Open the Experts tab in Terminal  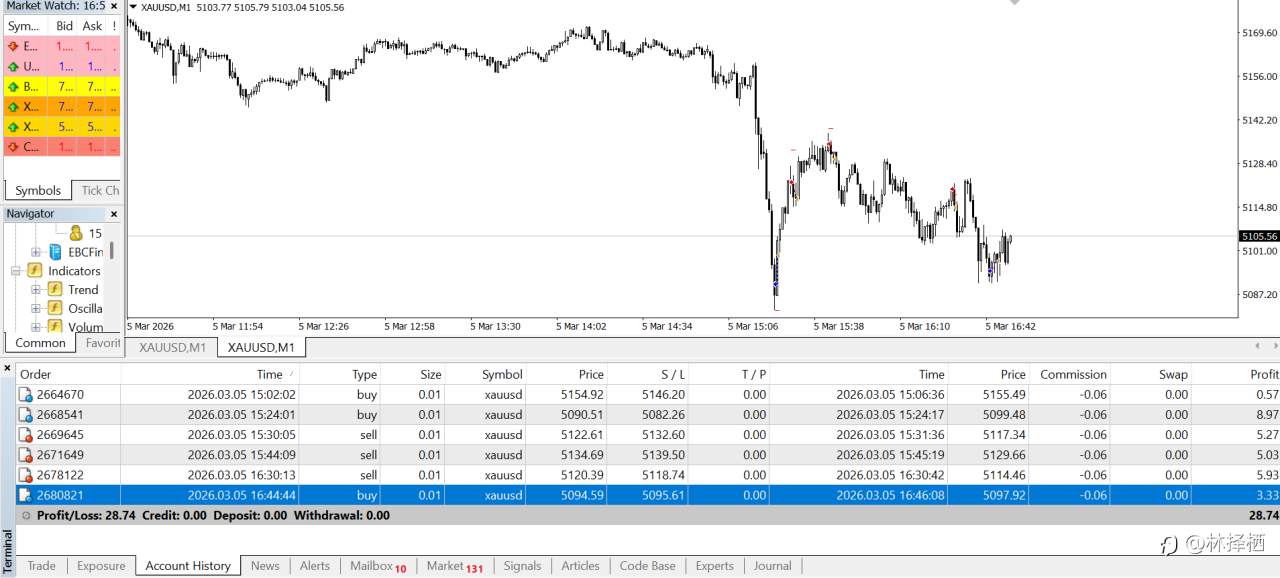tap(714, 566)
